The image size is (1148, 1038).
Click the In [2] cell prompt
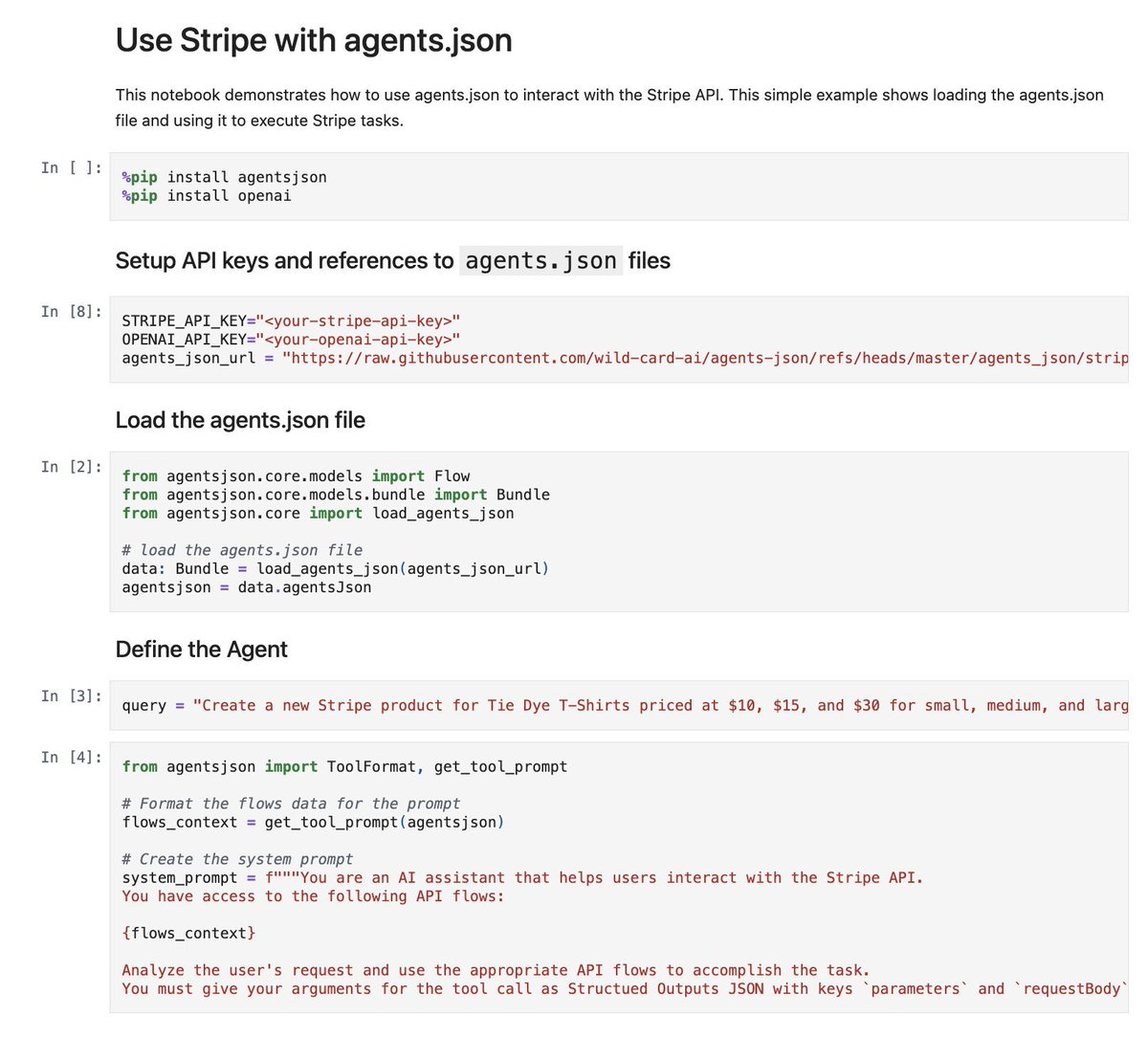point(75,466)
